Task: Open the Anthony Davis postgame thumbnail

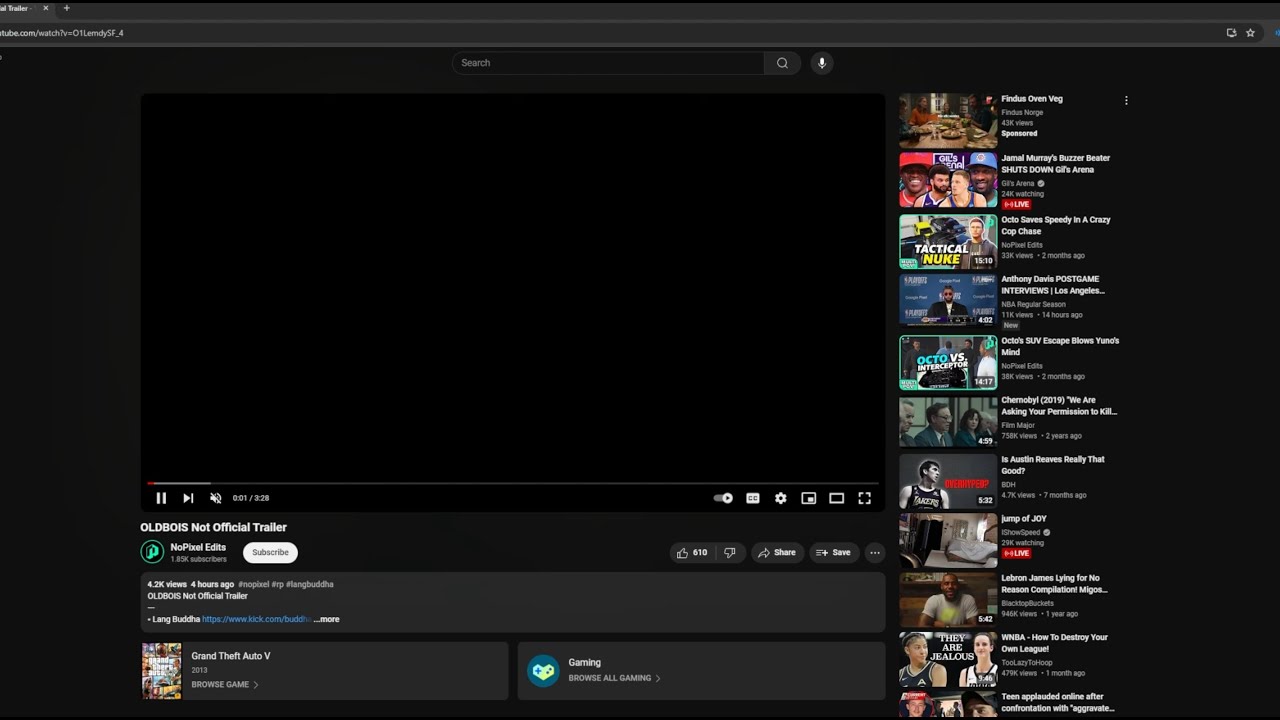Action: 948,300
